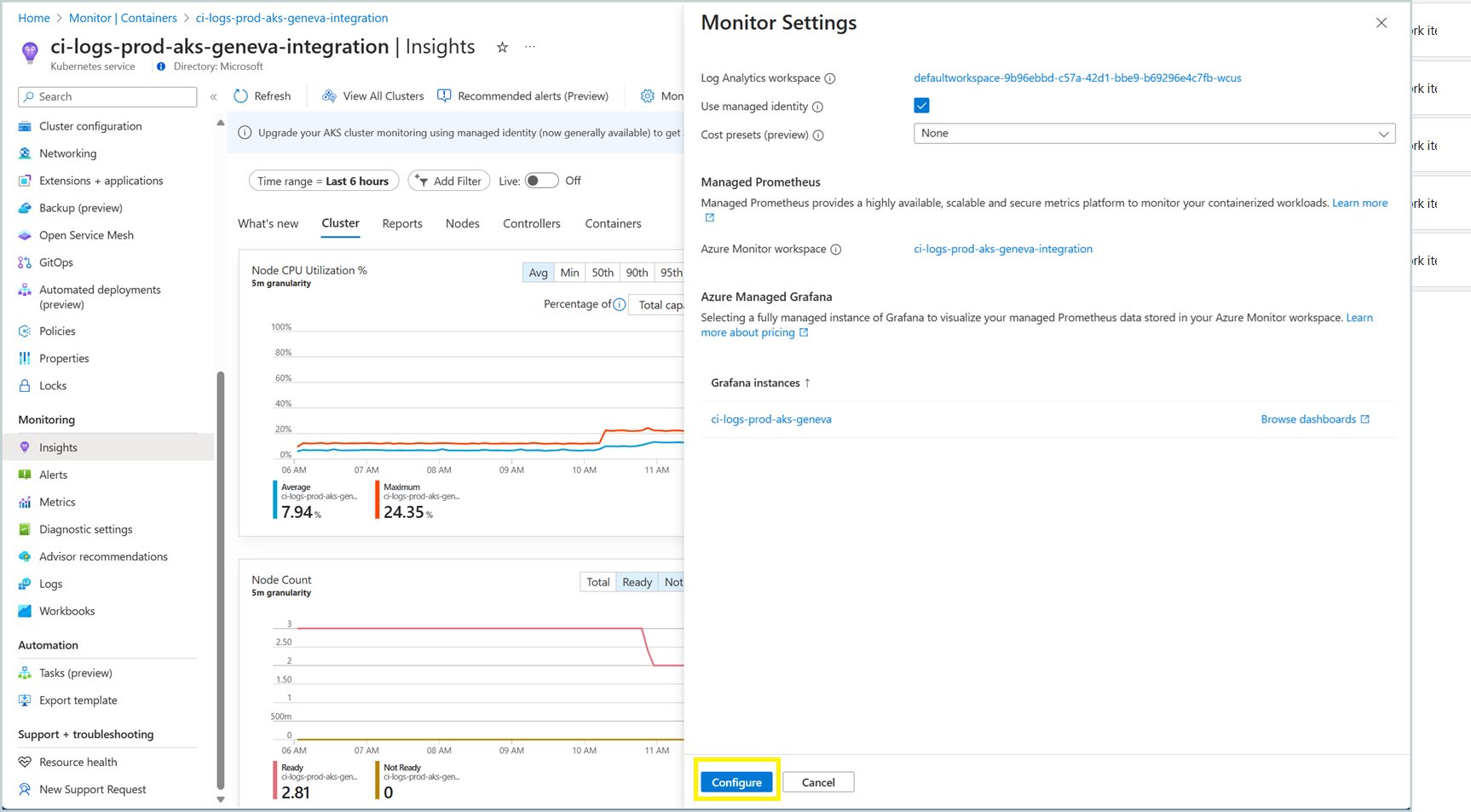Toggle Total series in Node Count chart
This screenshot has height=812, width=1471.
pos(597,582)
